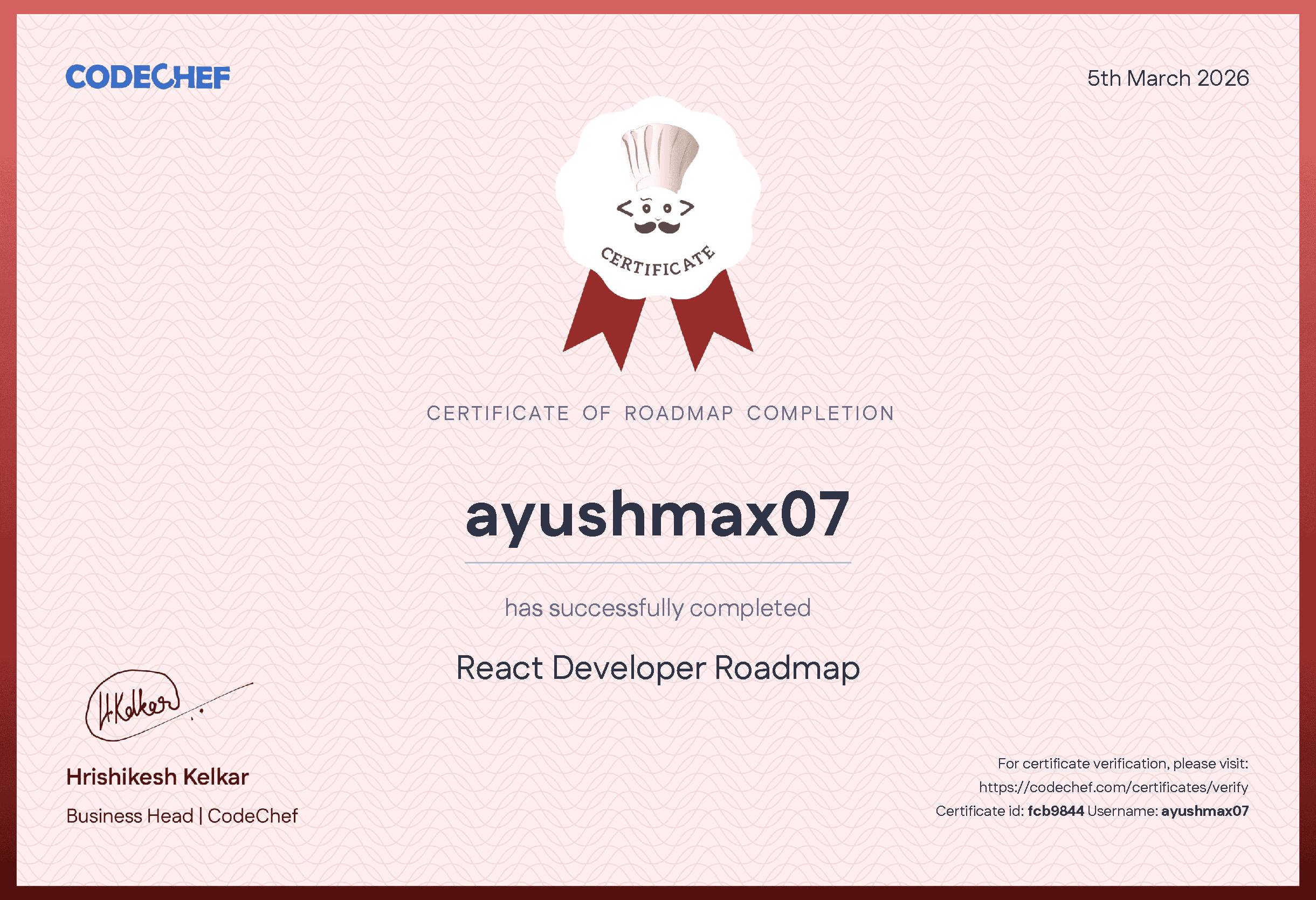Screen dimensions: 1316x900
Task: Click the Business Head | CodeChef line
Action: tap(182, 815)
